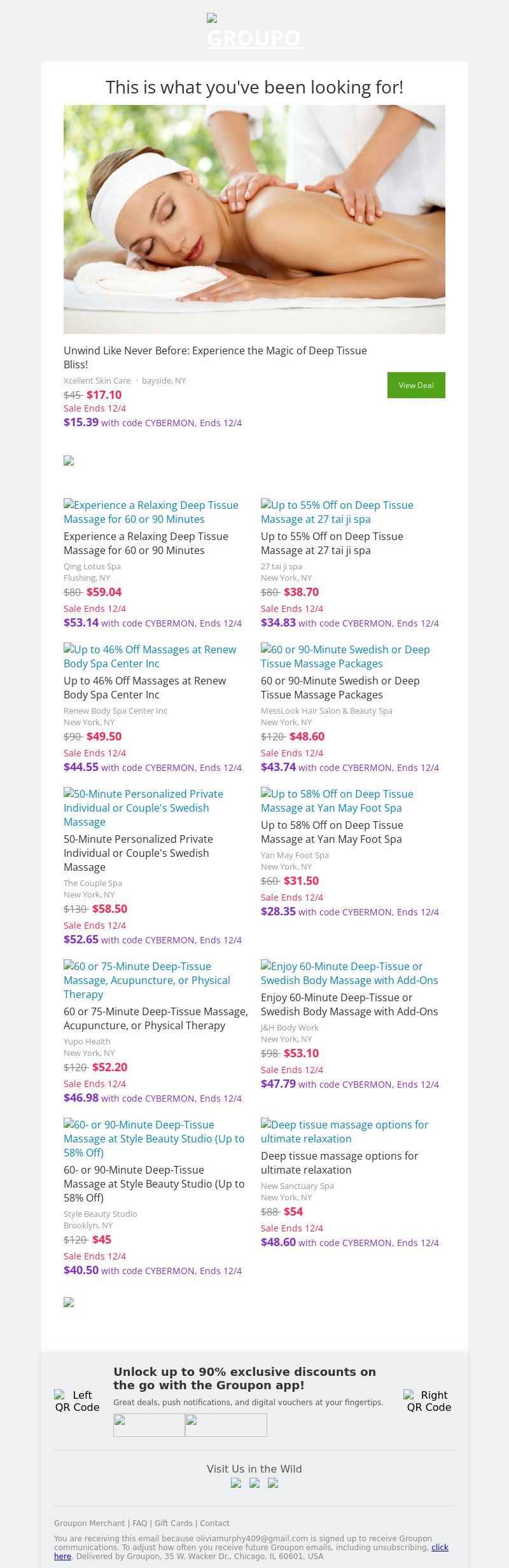Go to Gift Cards in the footer
The image size is (509, 1568).
(x=173, y=1523)
